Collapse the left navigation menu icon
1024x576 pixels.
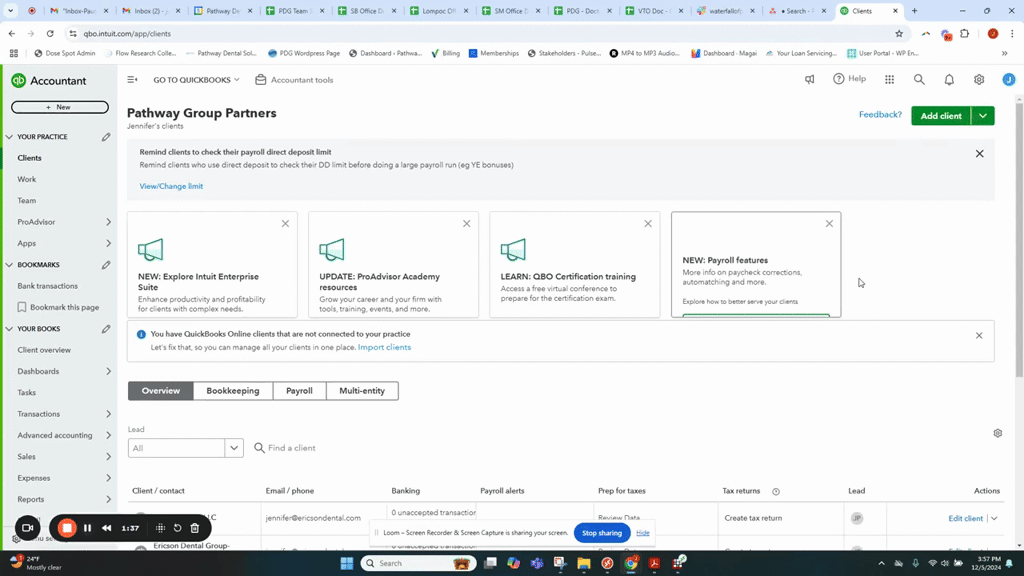click(132, 80)
